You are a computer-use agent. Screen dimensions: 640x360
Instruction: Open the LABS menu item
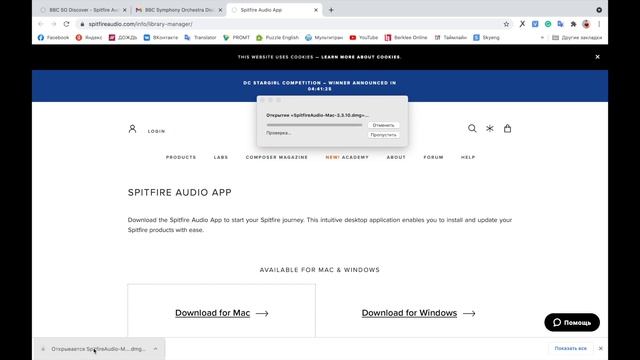221,157
